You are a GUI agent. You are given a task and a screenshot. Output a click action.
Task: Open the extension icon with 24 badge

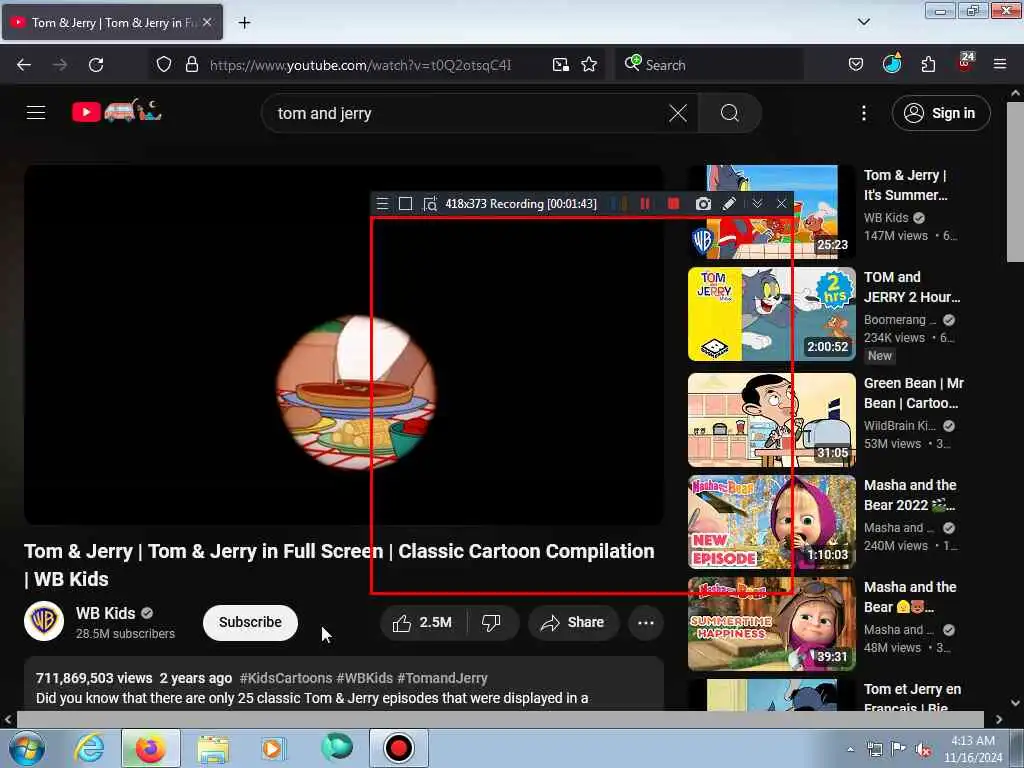965,63
